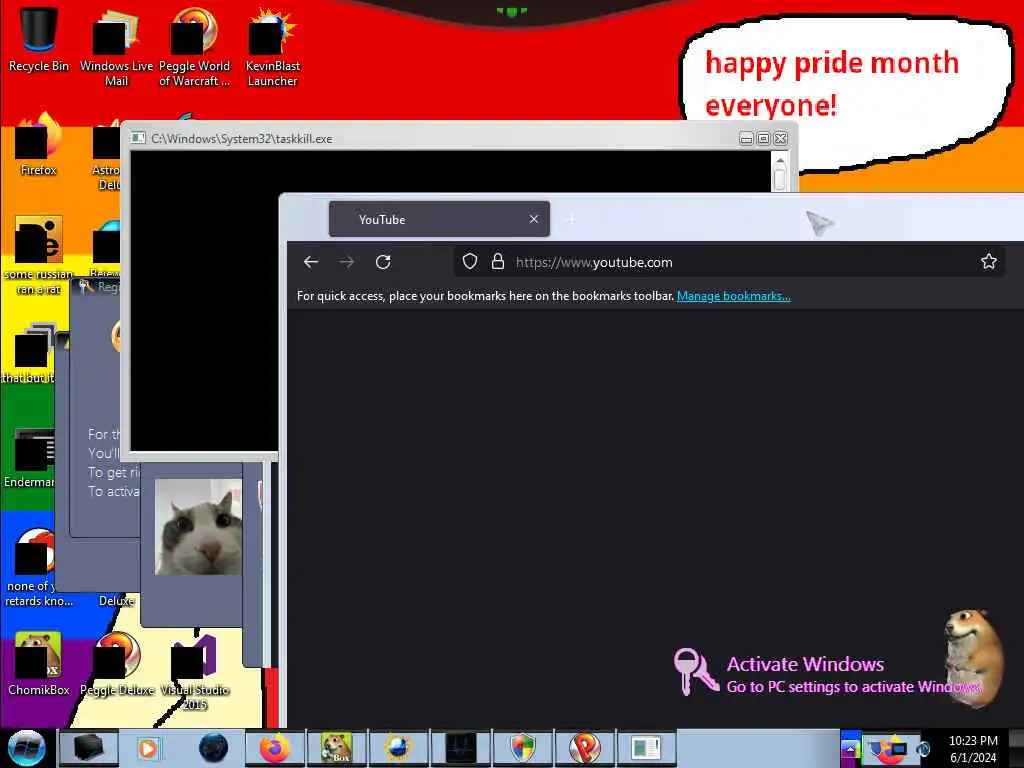Go back using the browser back arrow
The height and width of the screenshot is (768, 1024).
coord(311,262)
